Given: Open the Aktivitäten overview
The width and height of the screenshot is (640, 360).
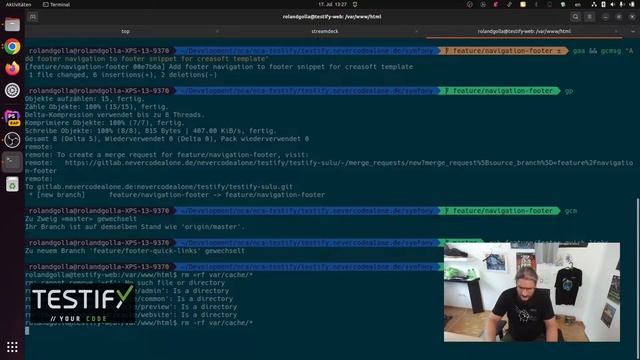Looking at the screenshot, I should click(x=18, y=4).
